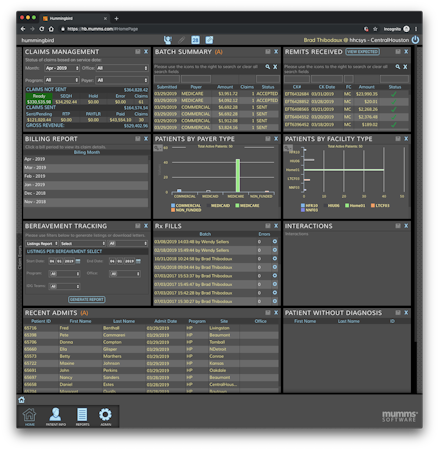This screenshot has height=450, width=439.
Task: Click the Batch Summary magnifier search icon
Action: coord(267,67)
